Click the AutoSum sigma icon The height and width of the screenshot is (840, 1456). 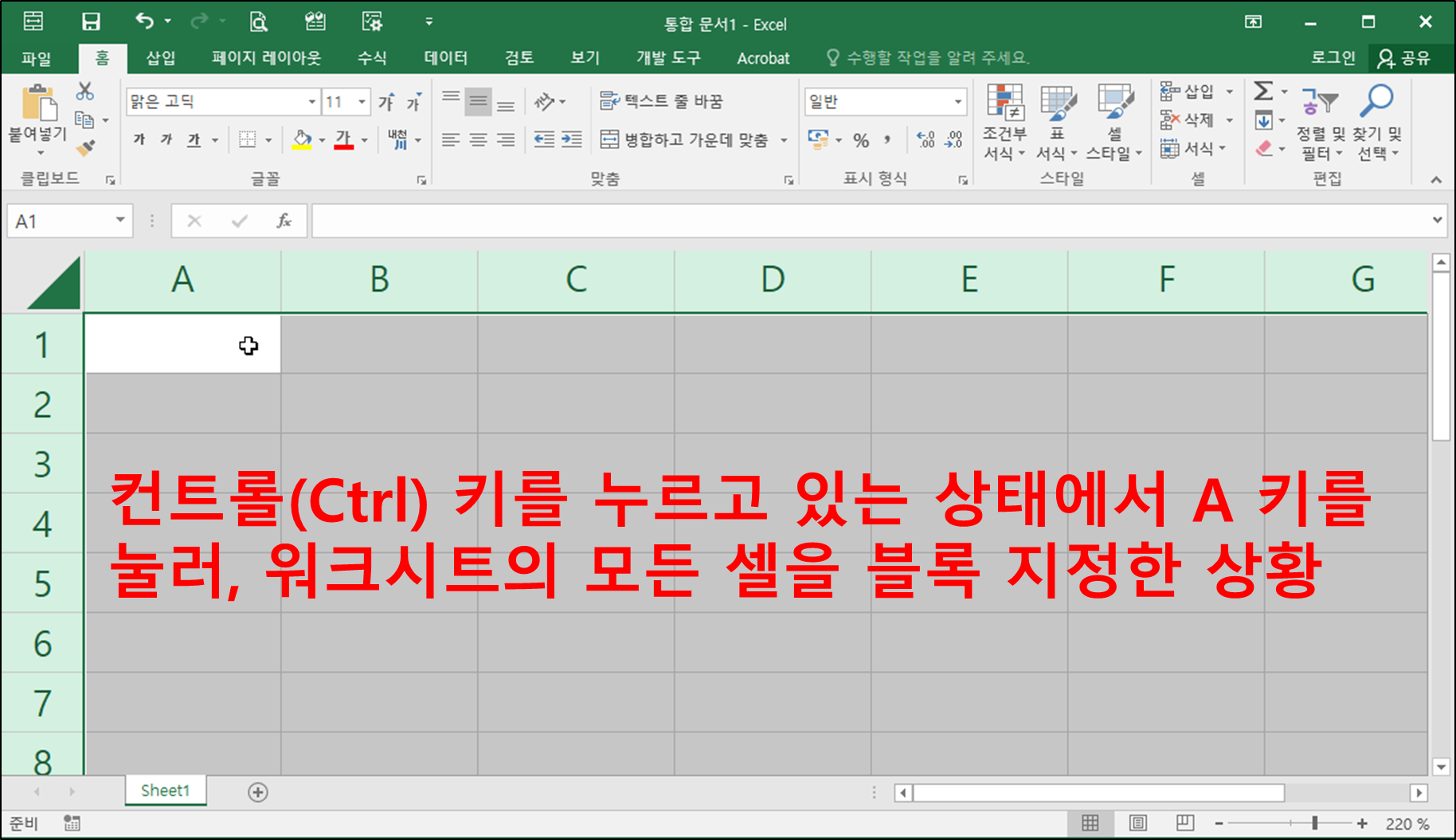click(1263, 91)
